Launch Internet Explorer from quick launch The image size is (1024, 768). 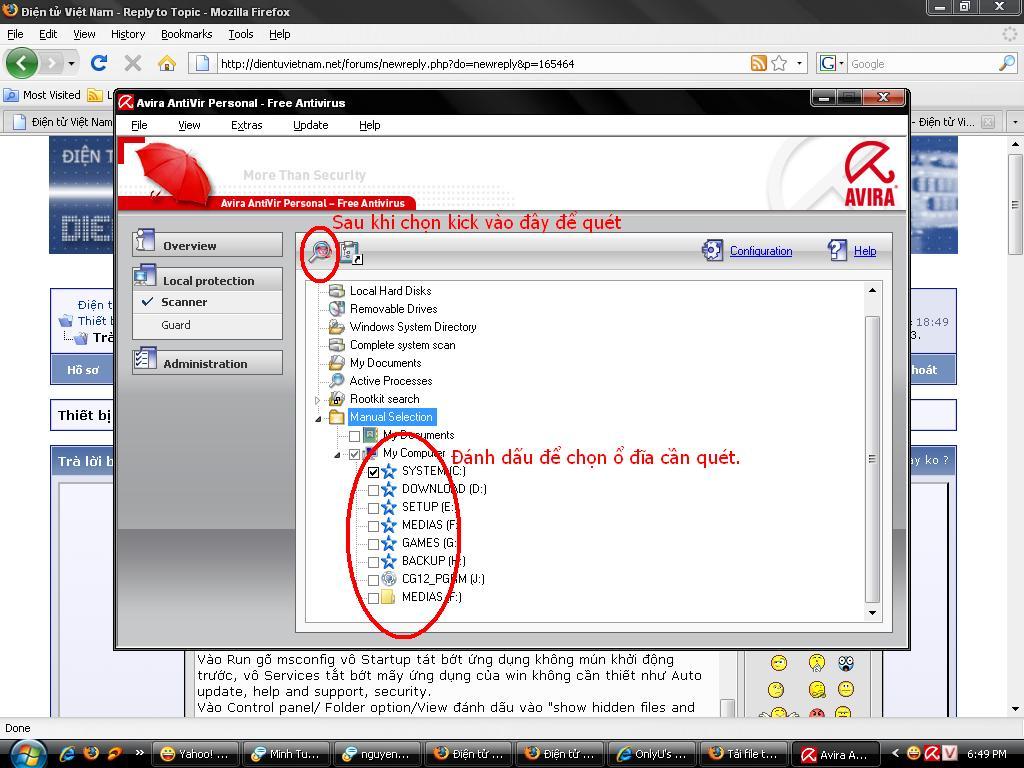[x=67, y=754]
